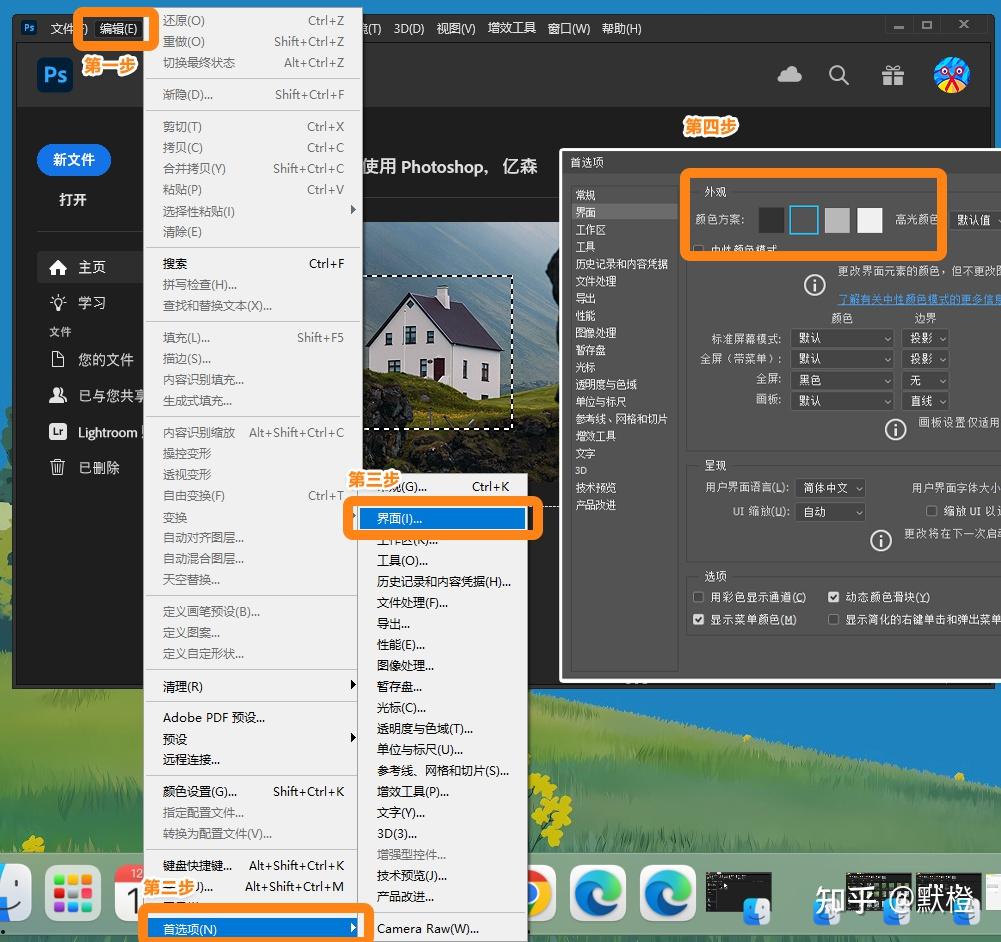1001x942 pixels.
Task: Toggle the 缩放 UI checkbox
Action: (x=931, y=511)
